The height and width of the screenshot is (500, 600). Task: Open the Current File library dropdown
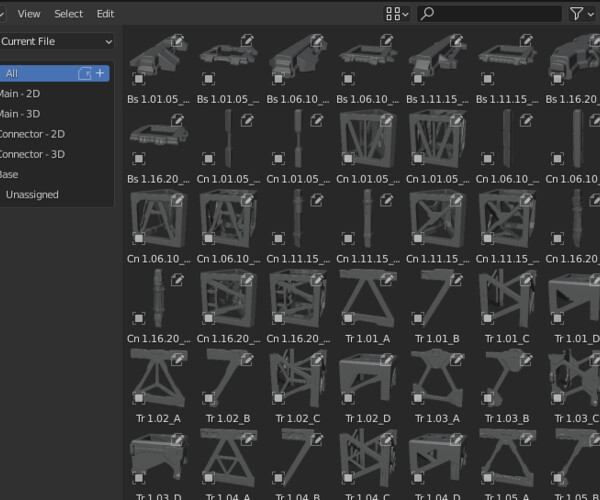point(56,41)
